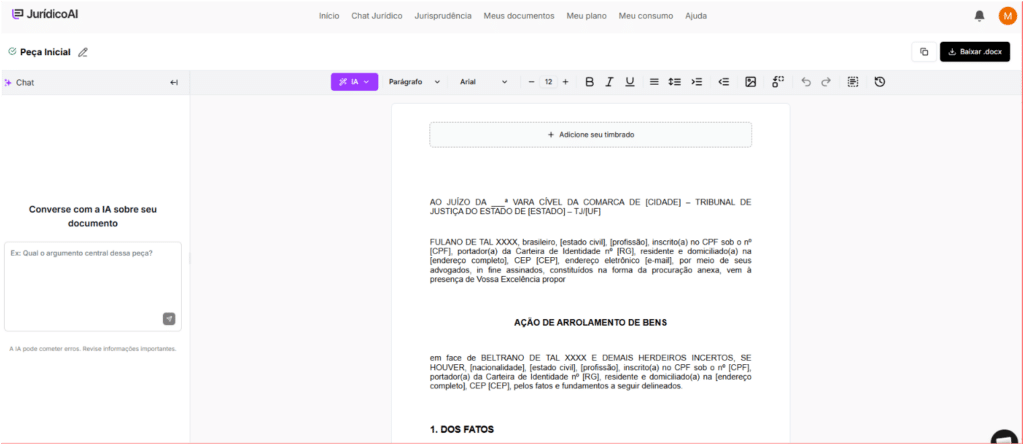
Task: Open the purple IA dropdown
Action: click(354, 82)
